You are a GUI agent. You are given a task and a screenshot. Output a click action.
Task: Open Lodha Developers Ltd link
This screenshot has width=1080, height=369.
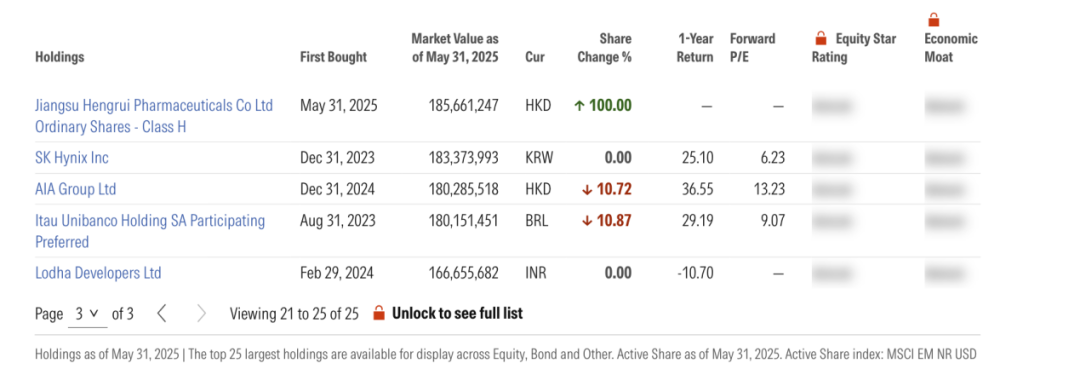click(x=98, y=273)
